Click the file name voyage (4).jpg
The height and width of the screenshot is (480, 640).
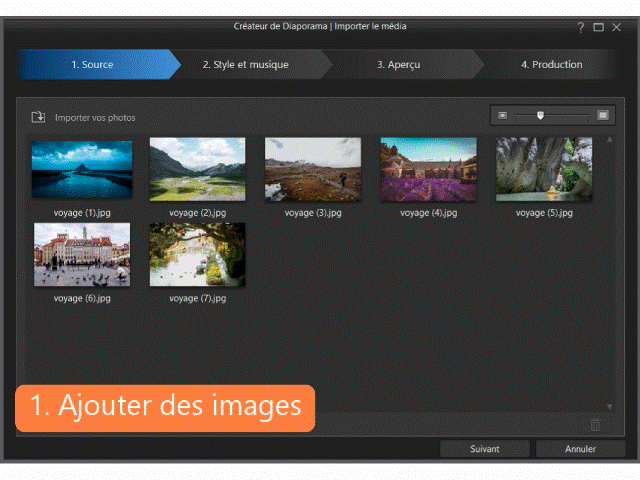click(x=429, y=213)
